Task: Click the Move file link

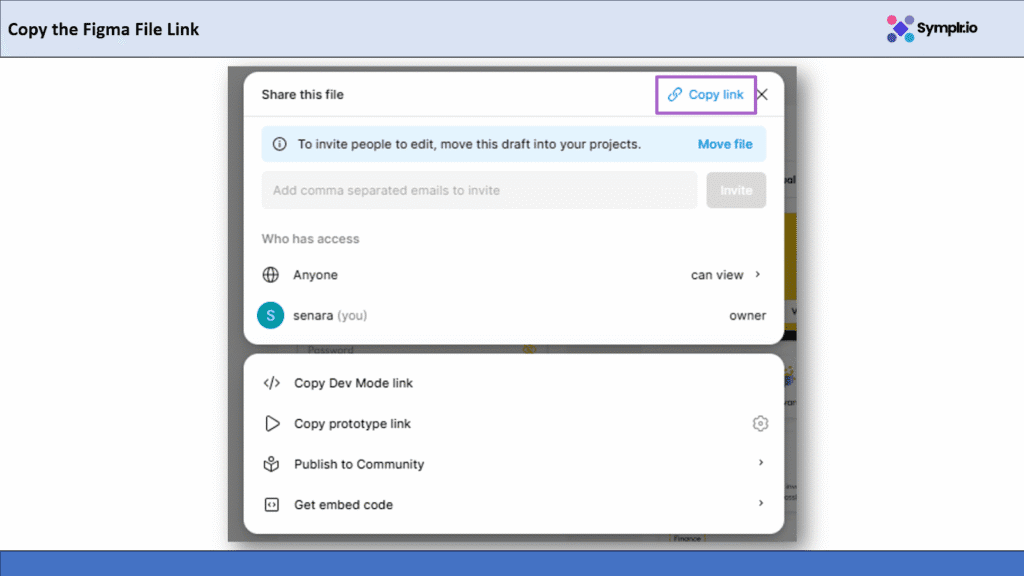Action: (x=725, y=144)
